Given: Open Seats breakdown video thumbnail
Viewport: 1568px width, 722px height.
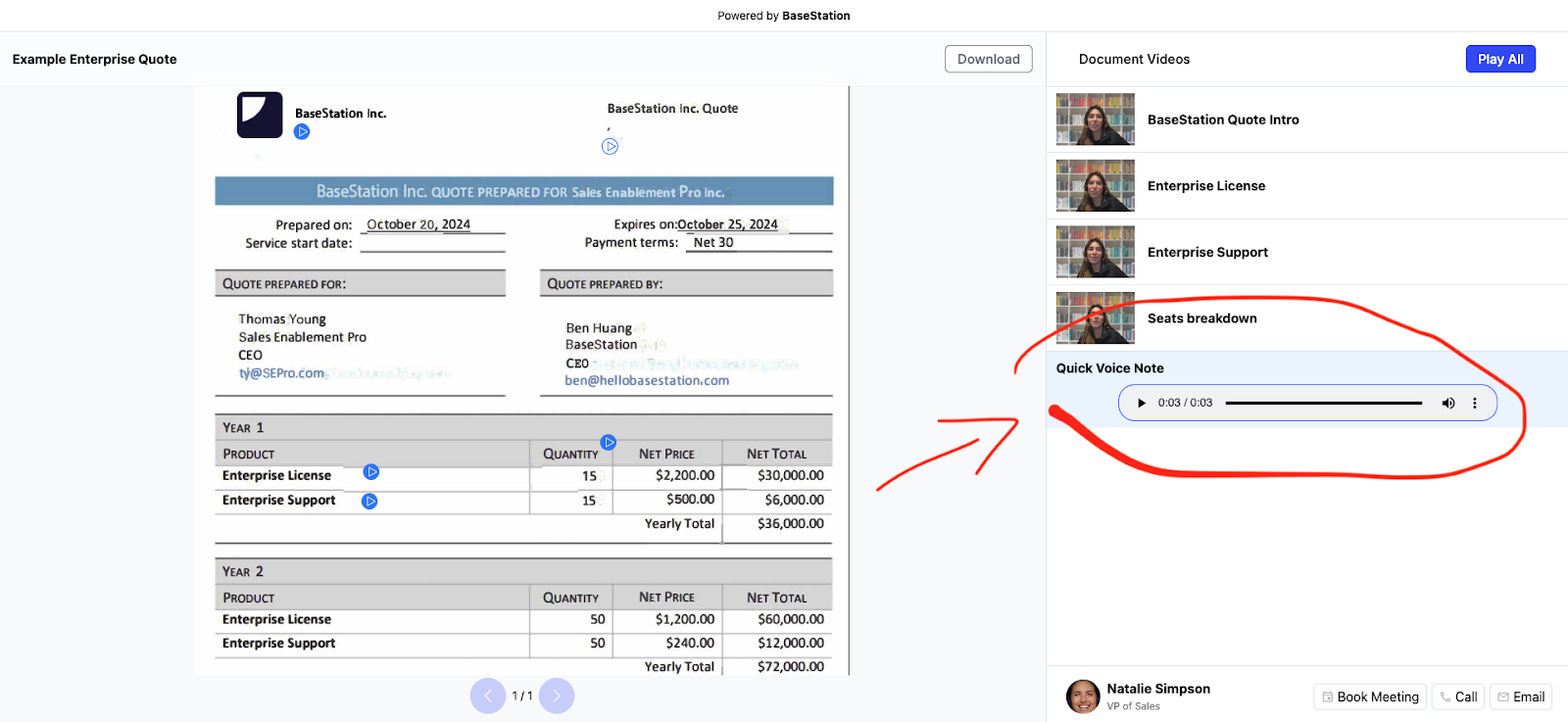Looking at the screenshot, I should 1096,317.
